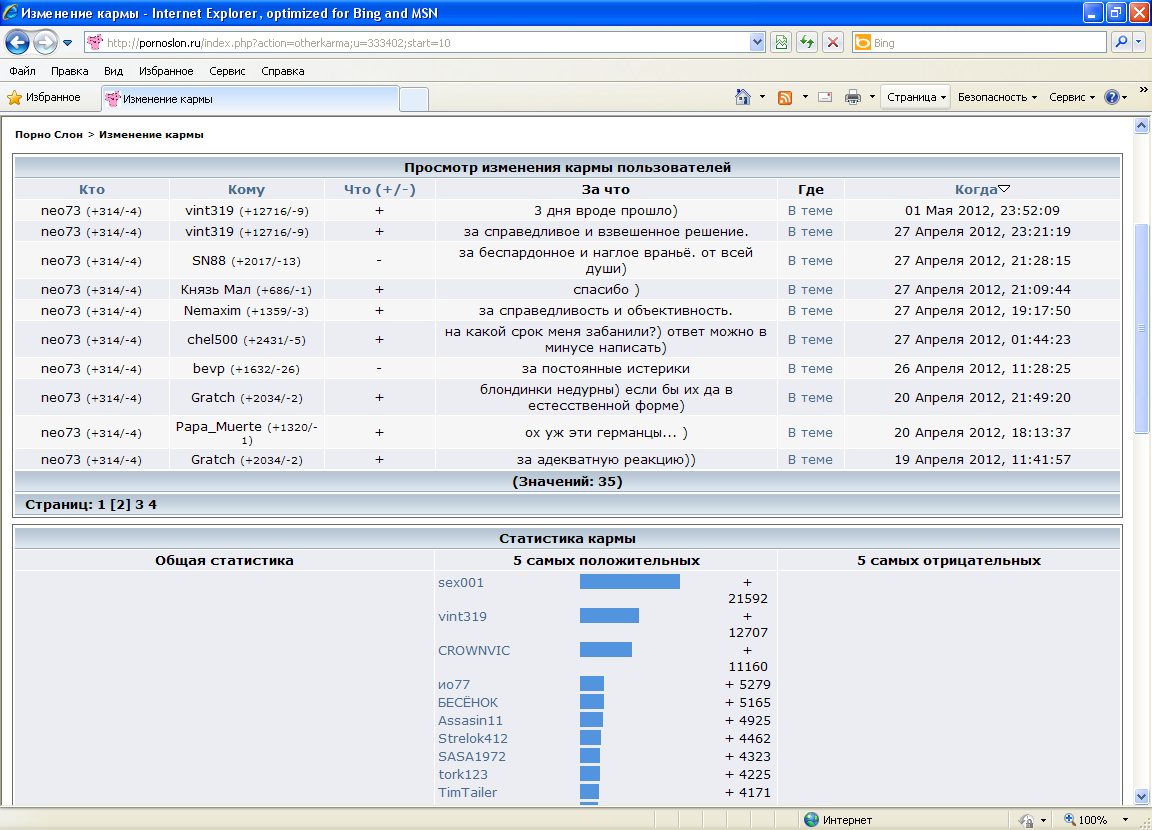Click the Read Mail envelope icon
The image size is (1152, 830).
tap(825, 97)
